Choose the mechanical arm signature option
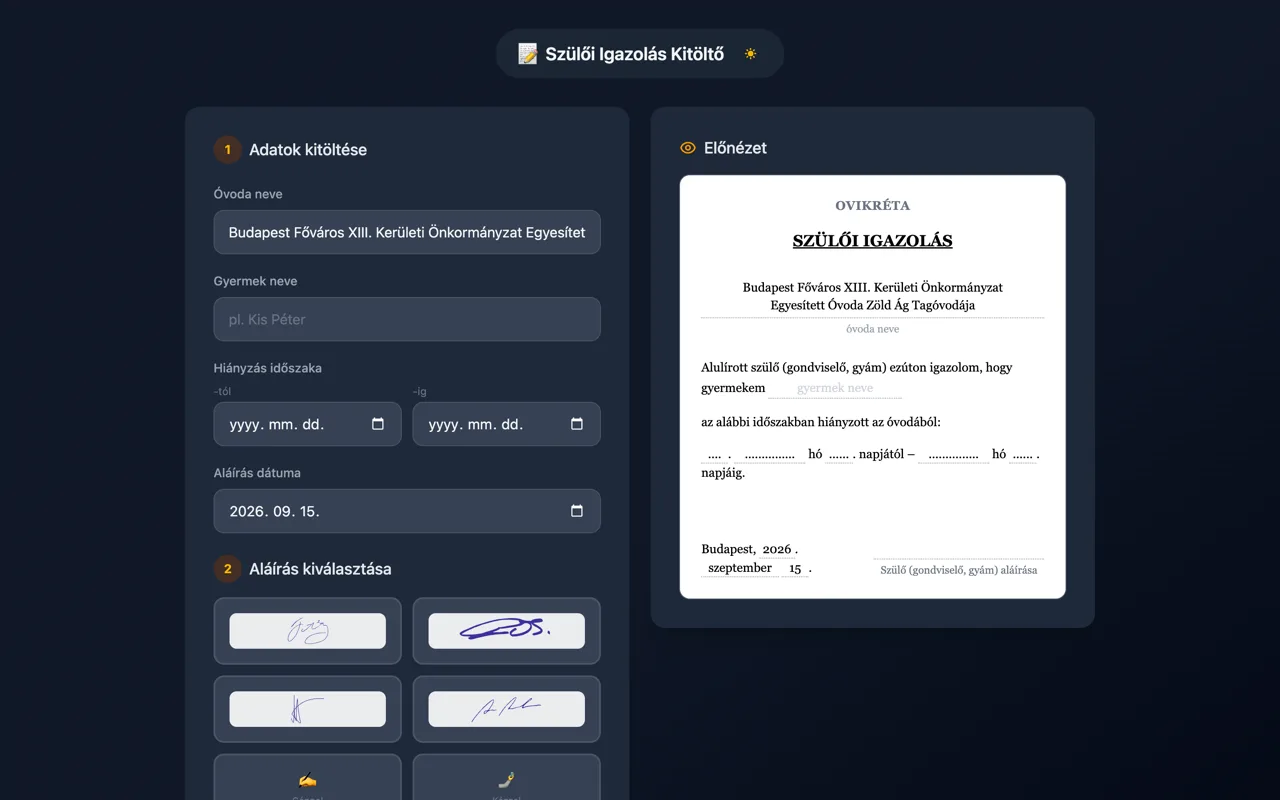This screenshot has width=1280, height=800. [506, 778]
